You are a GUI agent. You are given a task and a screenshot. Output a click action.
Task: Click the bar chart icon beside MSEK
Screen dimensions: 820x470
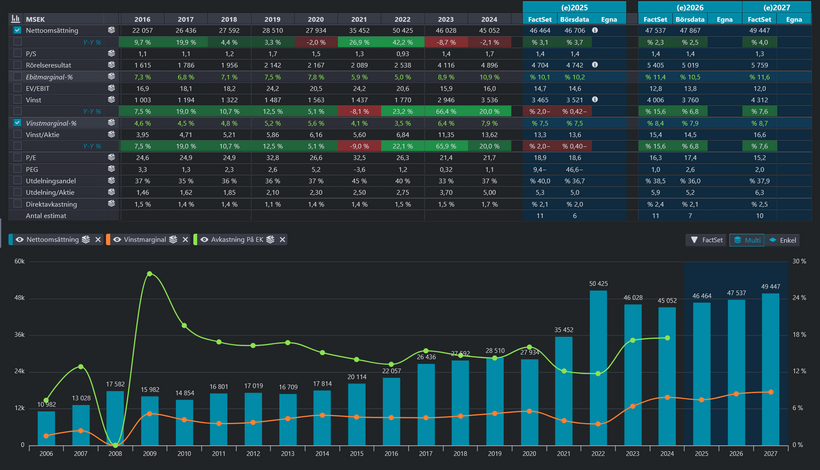(16, 18)
